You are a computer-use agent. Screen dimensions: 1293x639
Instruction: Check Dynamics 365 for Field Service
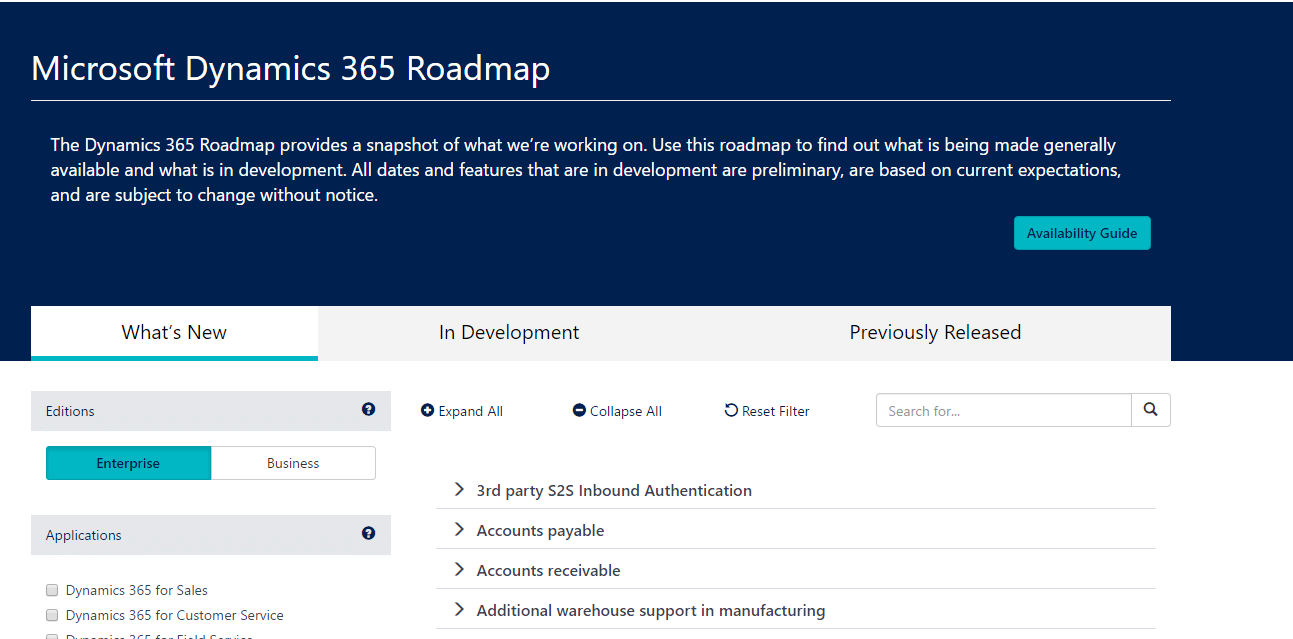pos(51,636)
